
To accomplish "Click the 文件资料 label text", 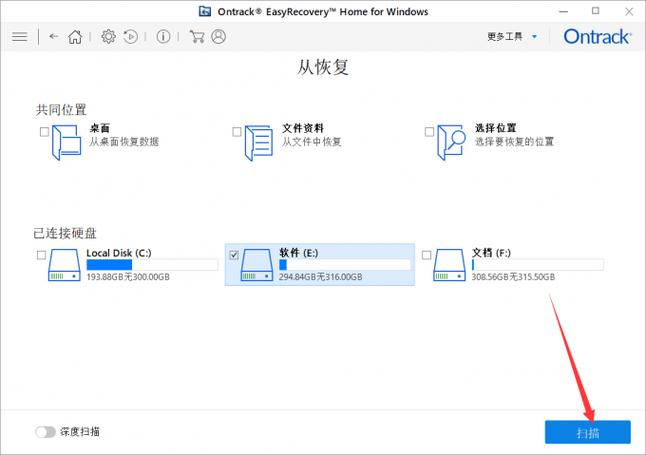I will tap(303, 128).
